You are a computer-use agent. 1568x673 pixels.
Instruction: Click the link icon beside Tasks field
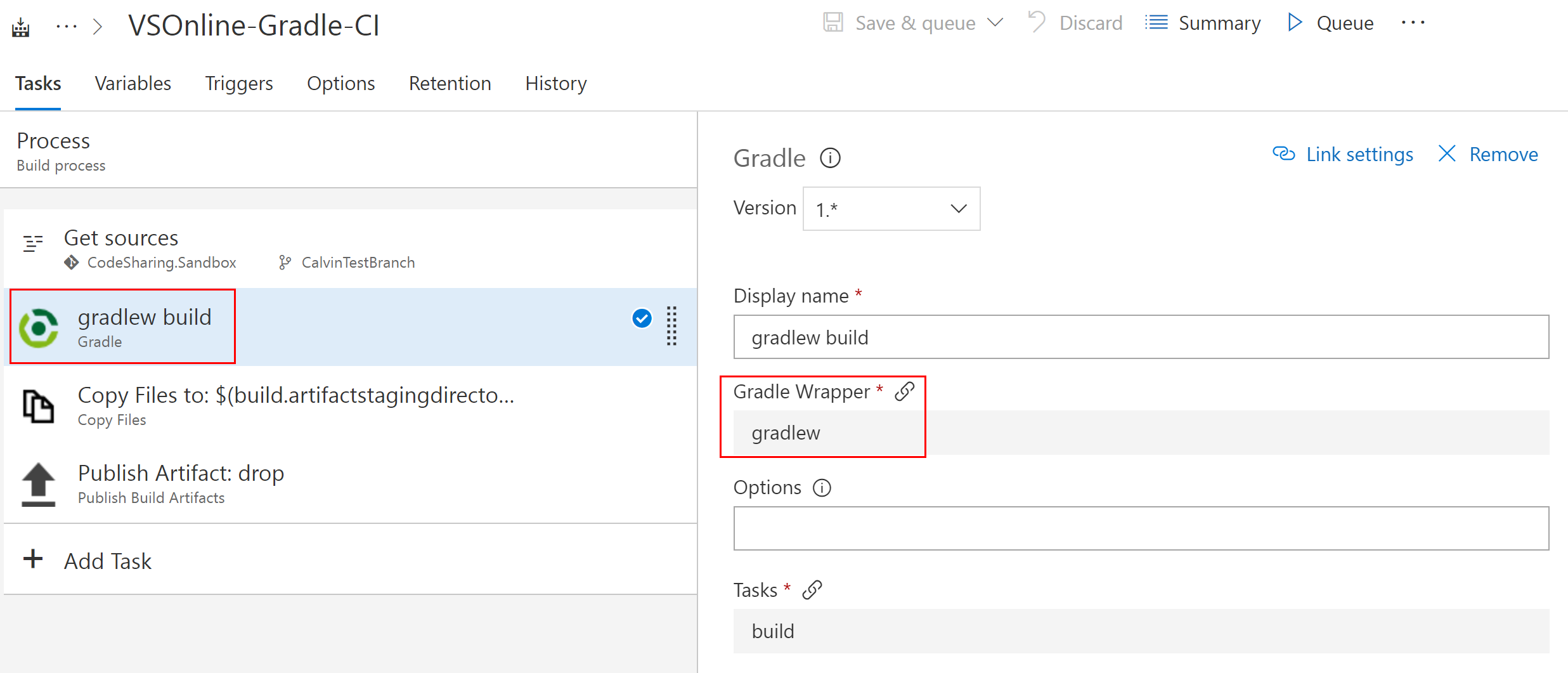point(812,589)
